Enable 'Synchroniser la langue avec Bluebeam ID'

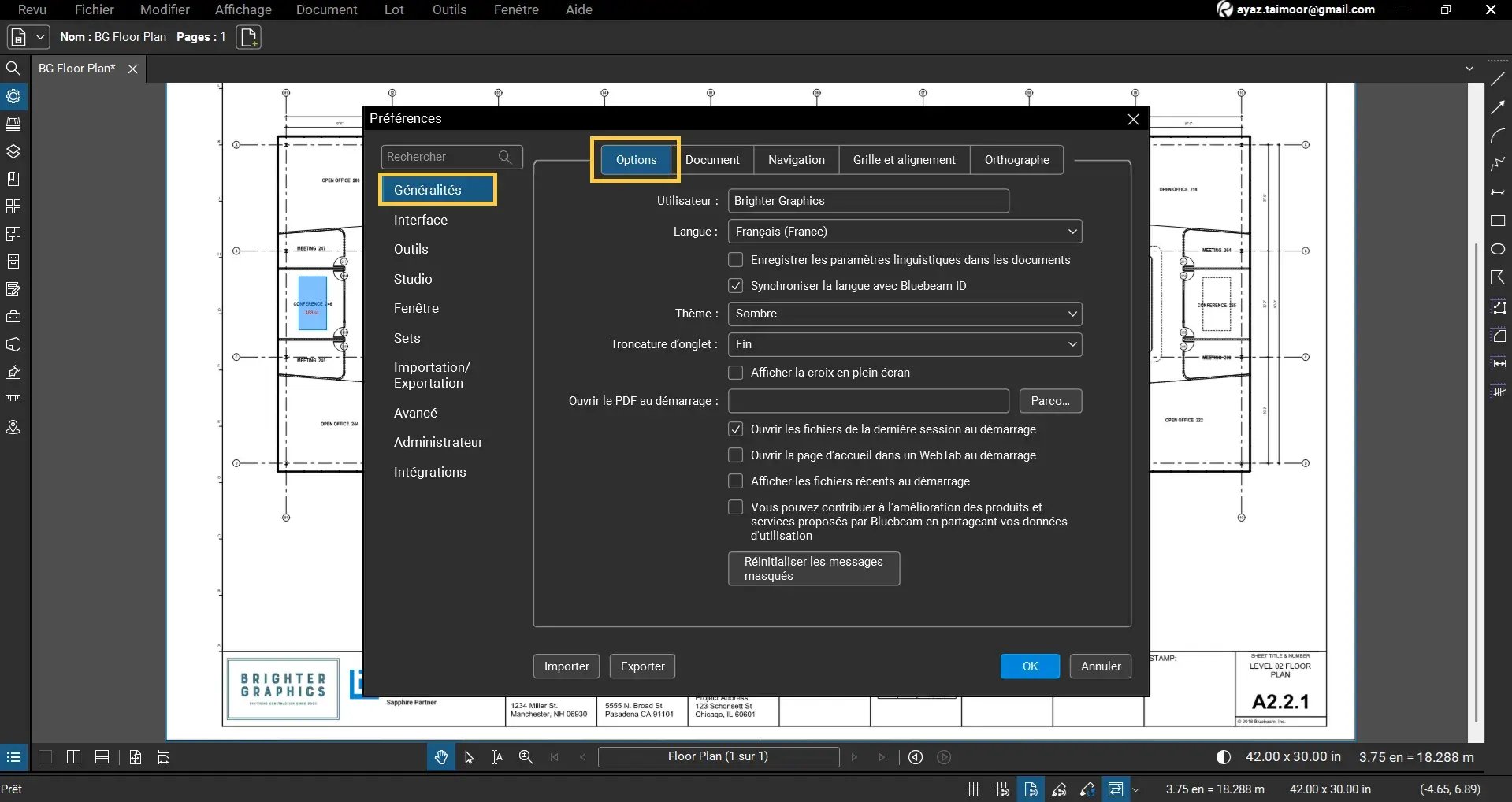point(736,285)
